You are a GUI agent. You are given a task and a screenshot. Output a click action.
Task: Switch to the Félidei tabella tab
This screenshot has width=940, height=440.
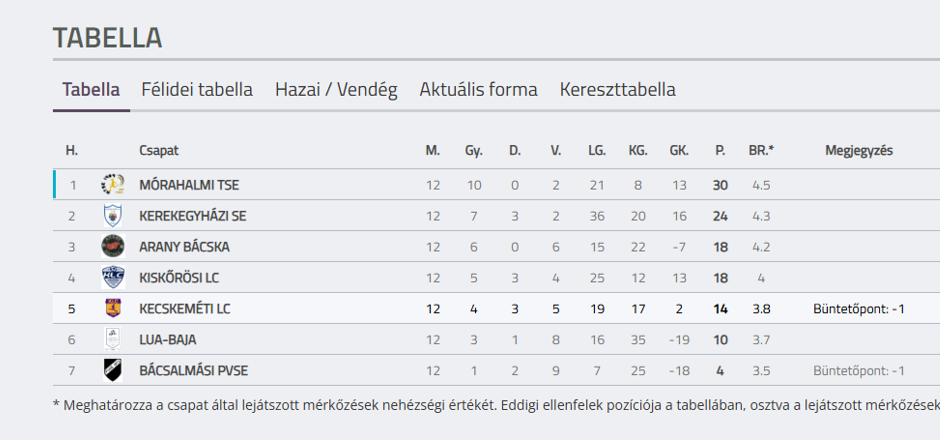[x=197, y=90]
